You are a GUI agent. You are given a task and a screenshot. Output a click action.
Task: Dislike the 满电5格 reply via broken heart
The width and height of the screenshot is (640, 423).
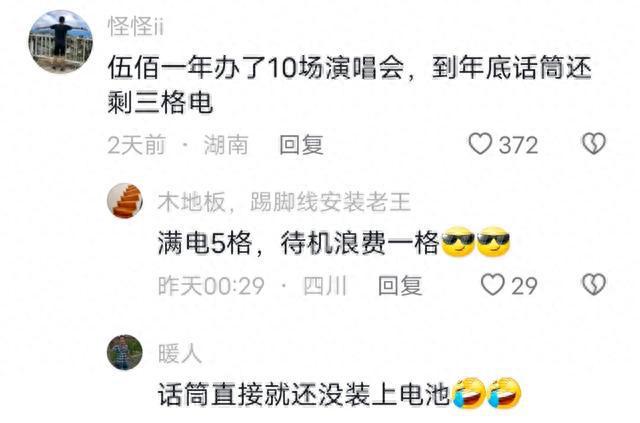click(x=594, y=284)
